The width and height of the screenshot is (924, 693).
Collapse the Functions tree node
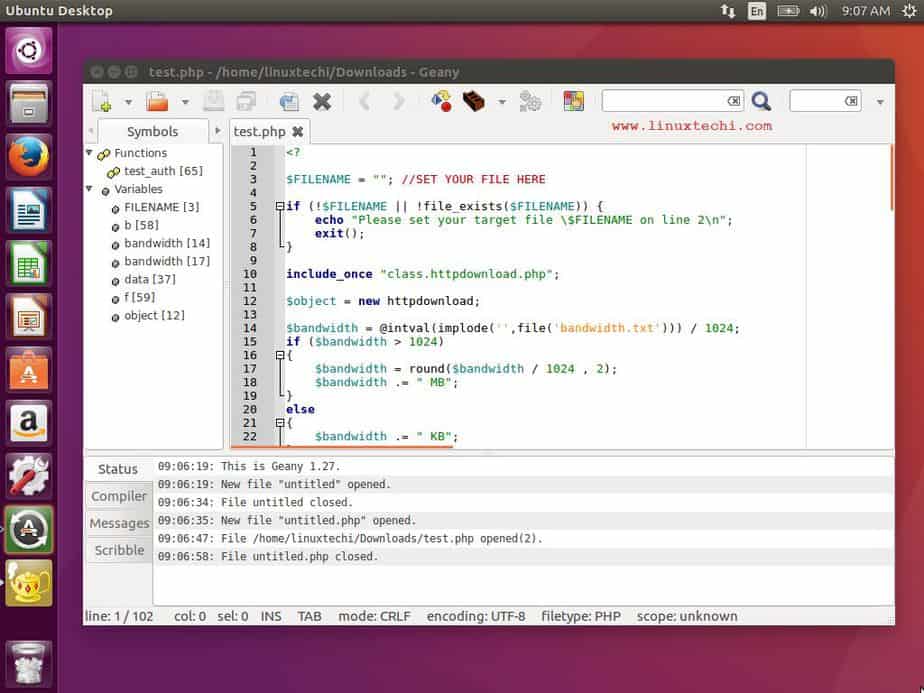pos(90,153)
